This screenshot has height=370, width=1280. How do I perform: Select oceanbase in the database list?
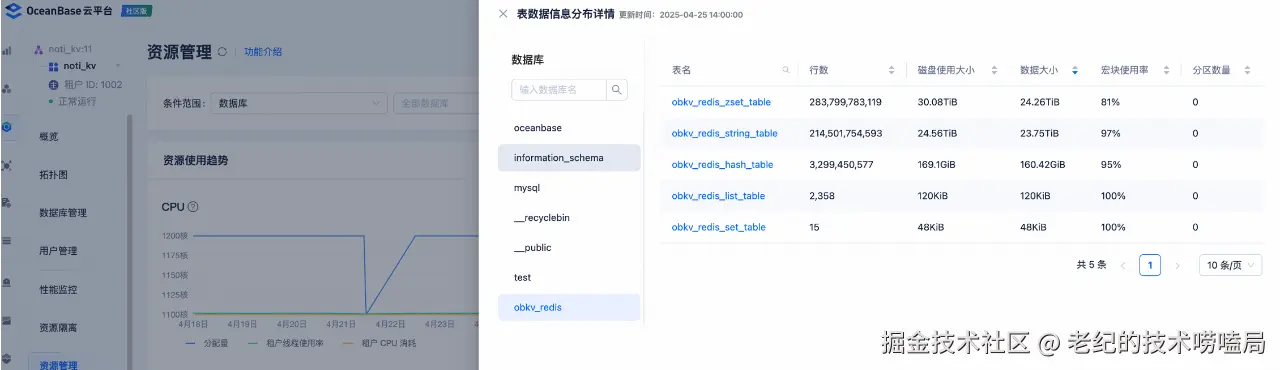(x=569, y=128)
